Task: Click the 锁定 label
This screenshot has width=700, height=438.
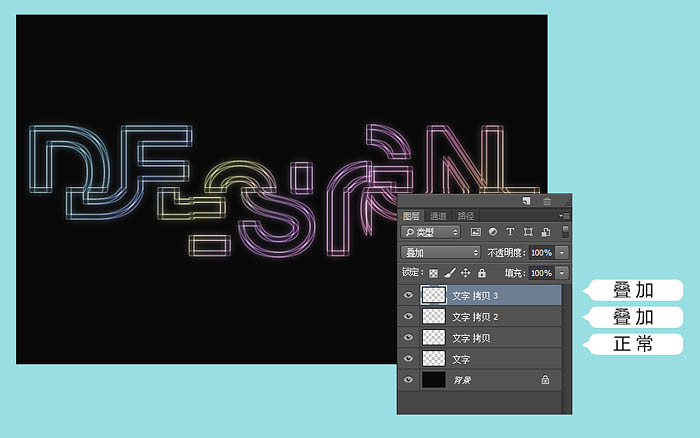Action: tap(412, 272)
